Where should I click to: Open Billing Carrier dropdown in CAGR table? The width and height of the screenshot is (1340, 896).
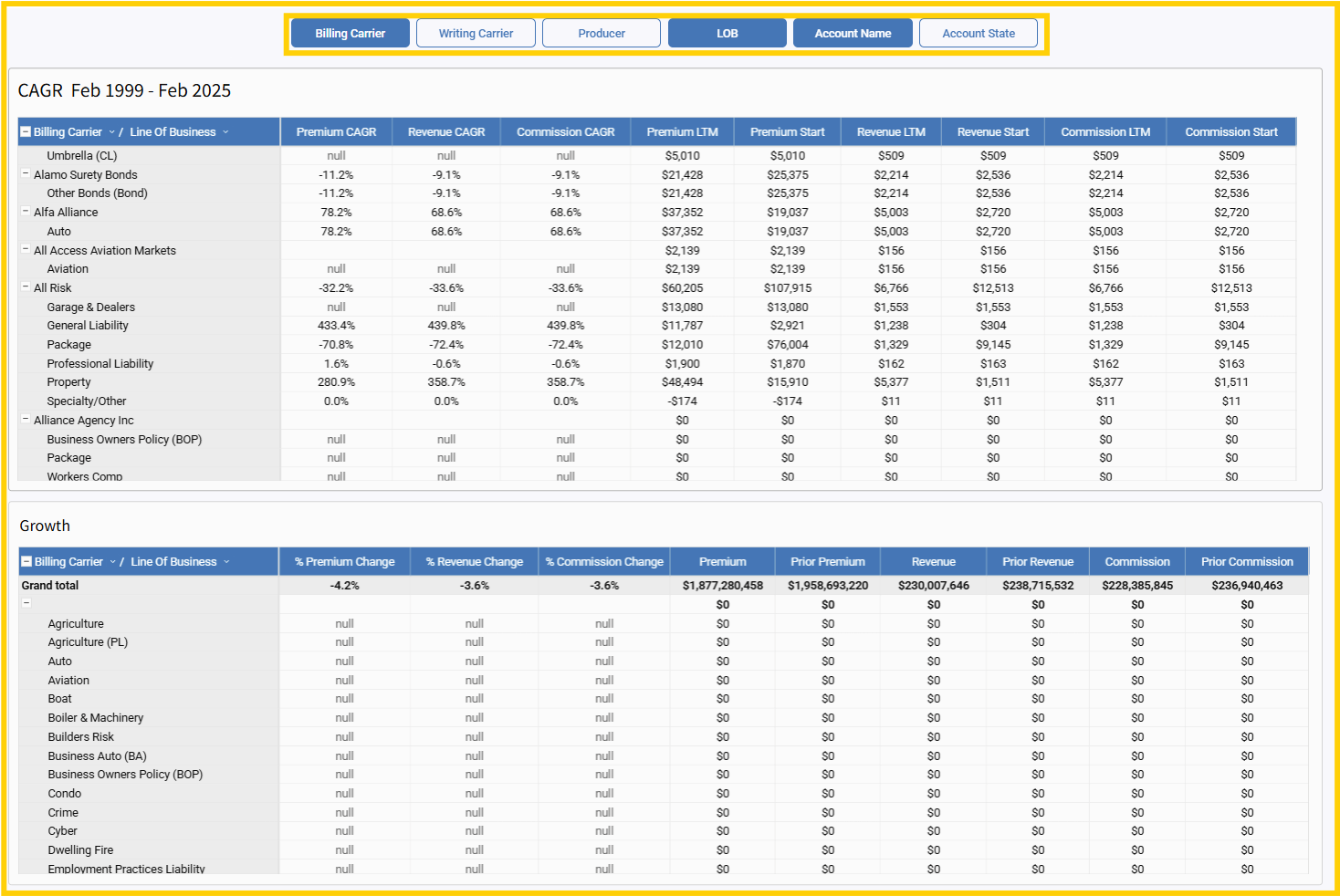[x=111, y=132]
